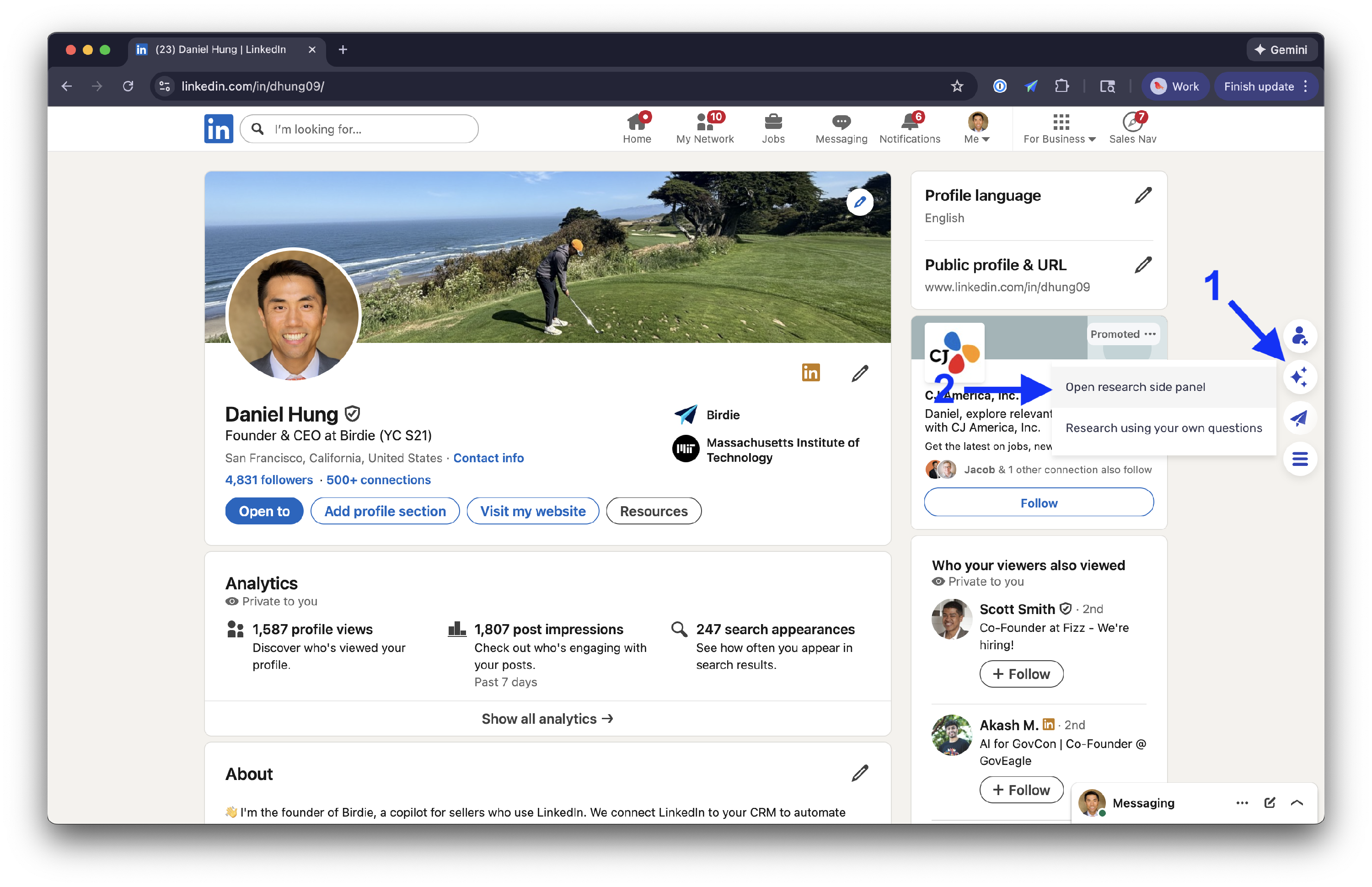Click the Open to button
This screenshot has height=887, width=1372.
(x=264, y=511)
